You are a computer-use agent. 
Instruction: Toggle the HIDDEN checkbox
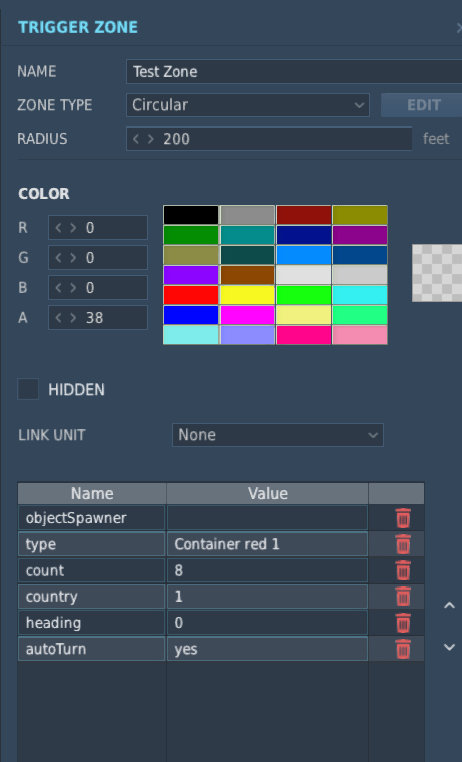coord(28,389)
